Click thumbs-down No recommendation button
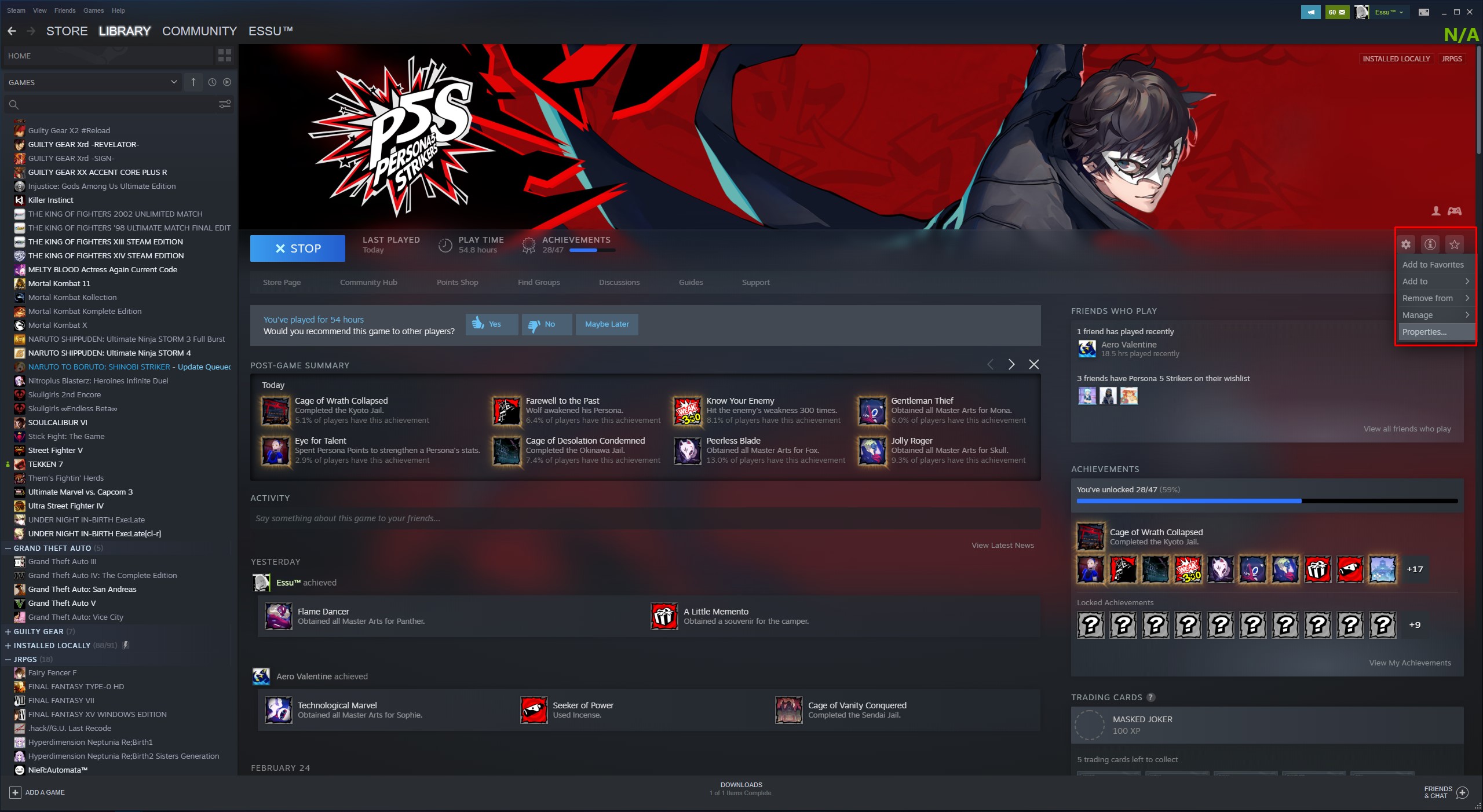Screen dimensions: 1483x812 click(x=546, y=324)
